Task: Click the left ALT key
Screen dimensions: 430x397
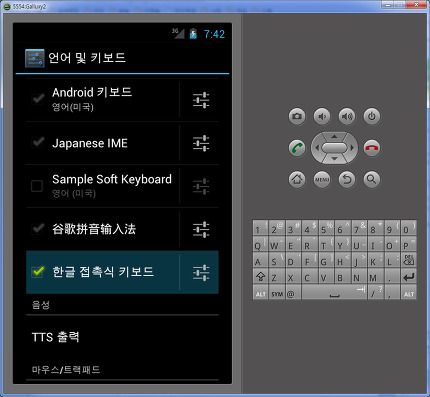Action: [260, 293]
